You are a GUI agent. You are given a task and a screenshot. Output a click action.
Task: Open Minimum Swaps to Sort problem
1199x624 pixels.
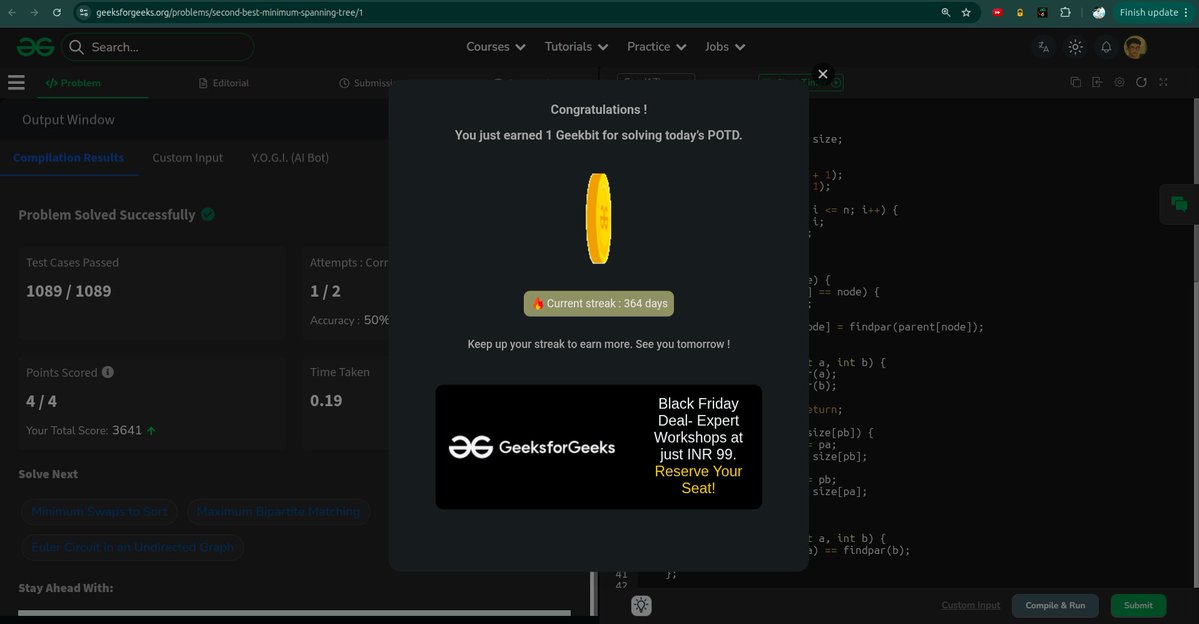coord(99,512)
